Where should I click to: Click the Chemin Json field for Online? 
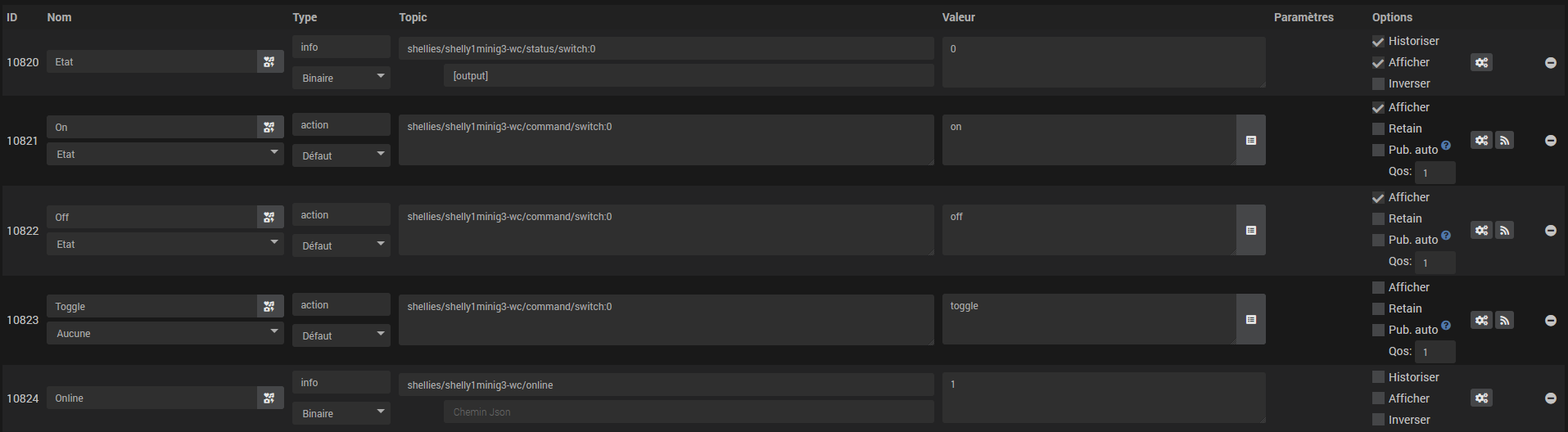point(689,412)
